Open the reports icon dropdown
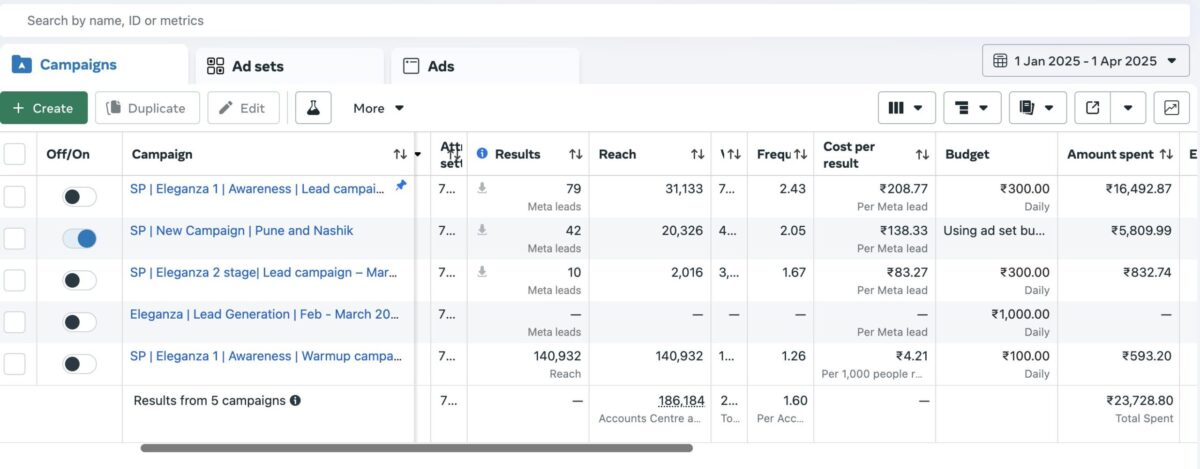 pos(1037,108)
